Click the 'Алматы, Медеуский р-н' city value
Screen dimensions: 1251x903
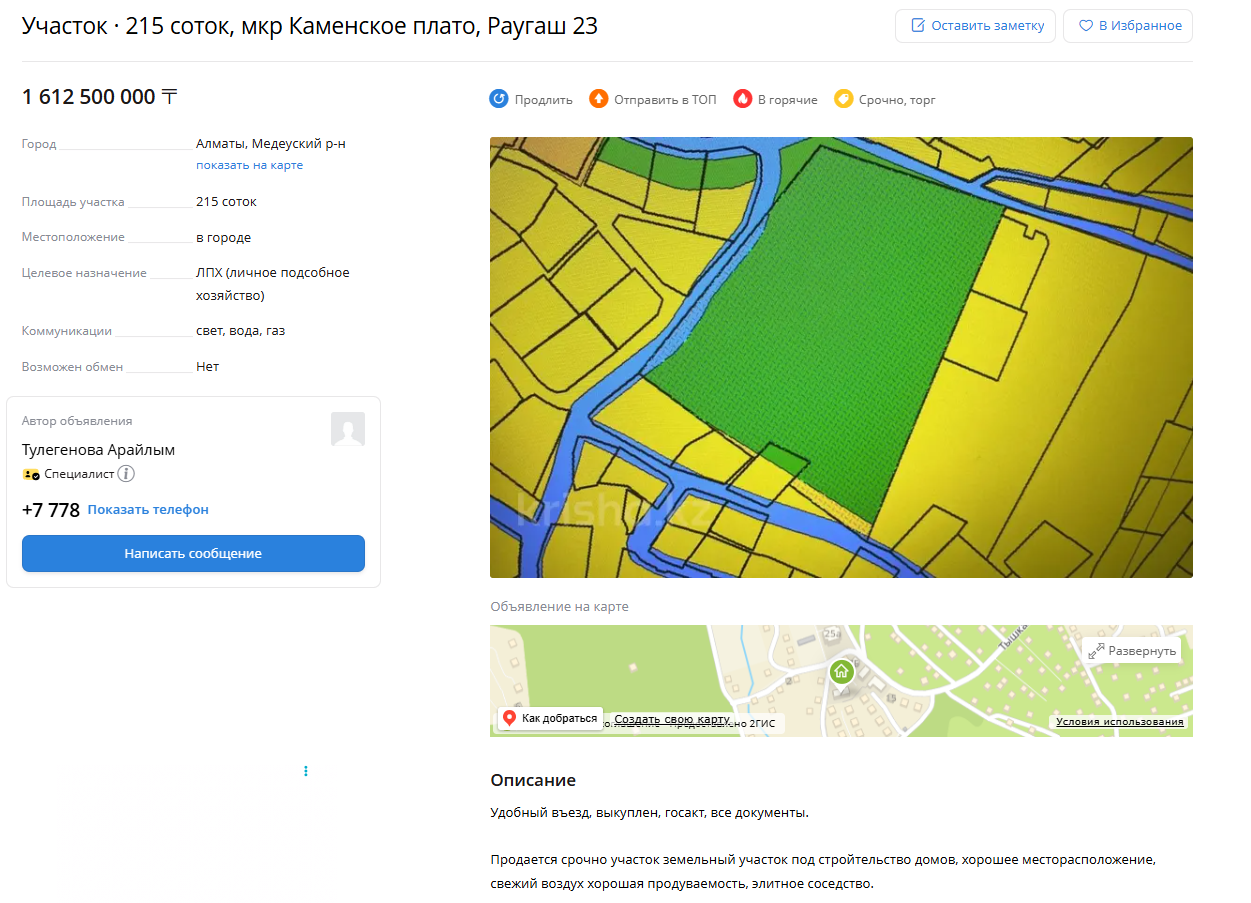click(x=271, y=144)
